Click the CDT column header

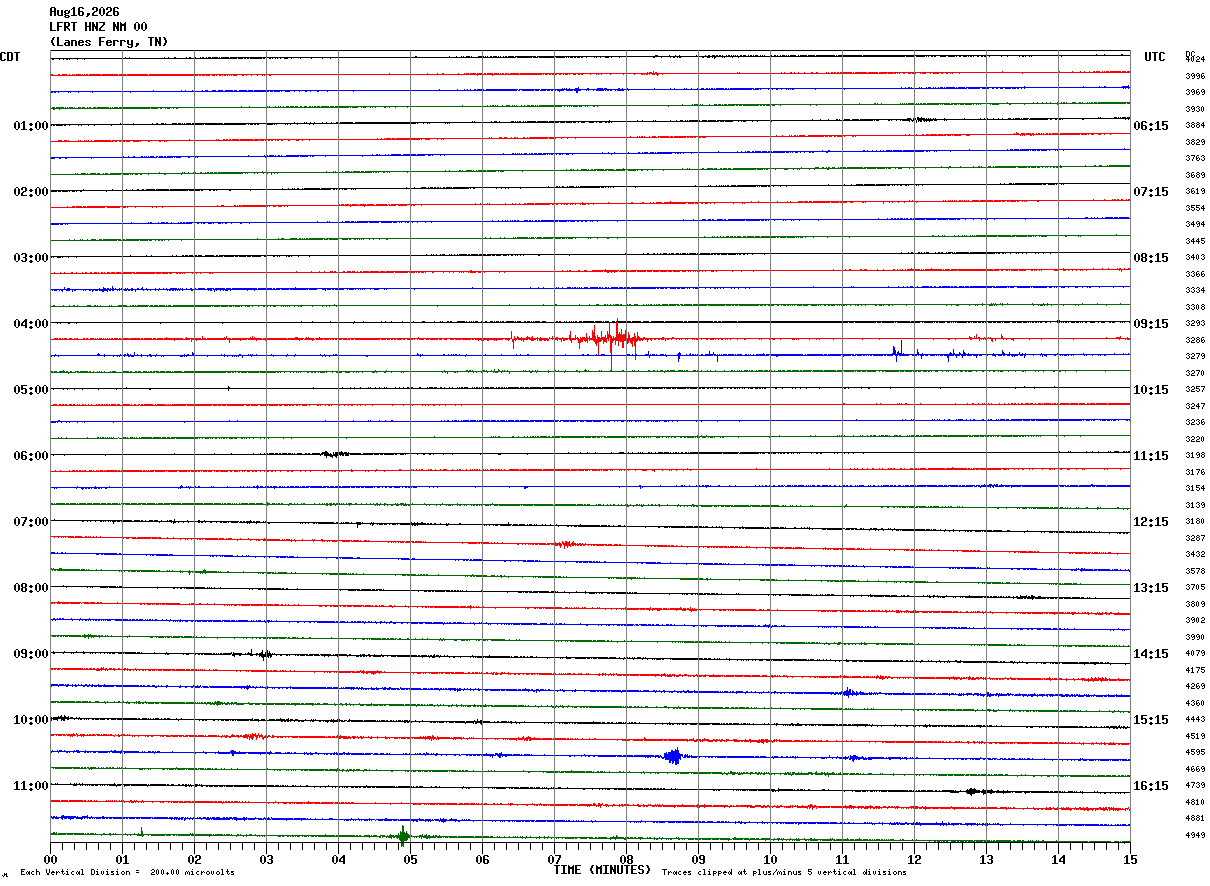pyautogui.click(x=10, y=57)
